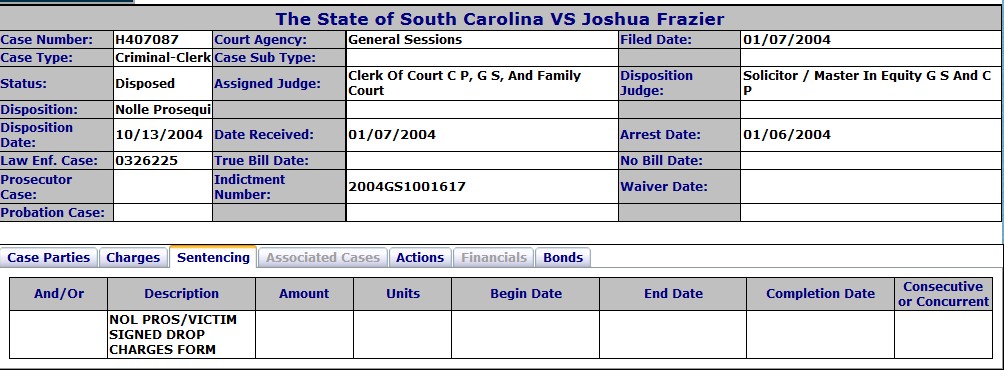Viewport: 1004px width, 370px height.
Task: Open the Case Parties tab
Action: (x=49, y=257)
